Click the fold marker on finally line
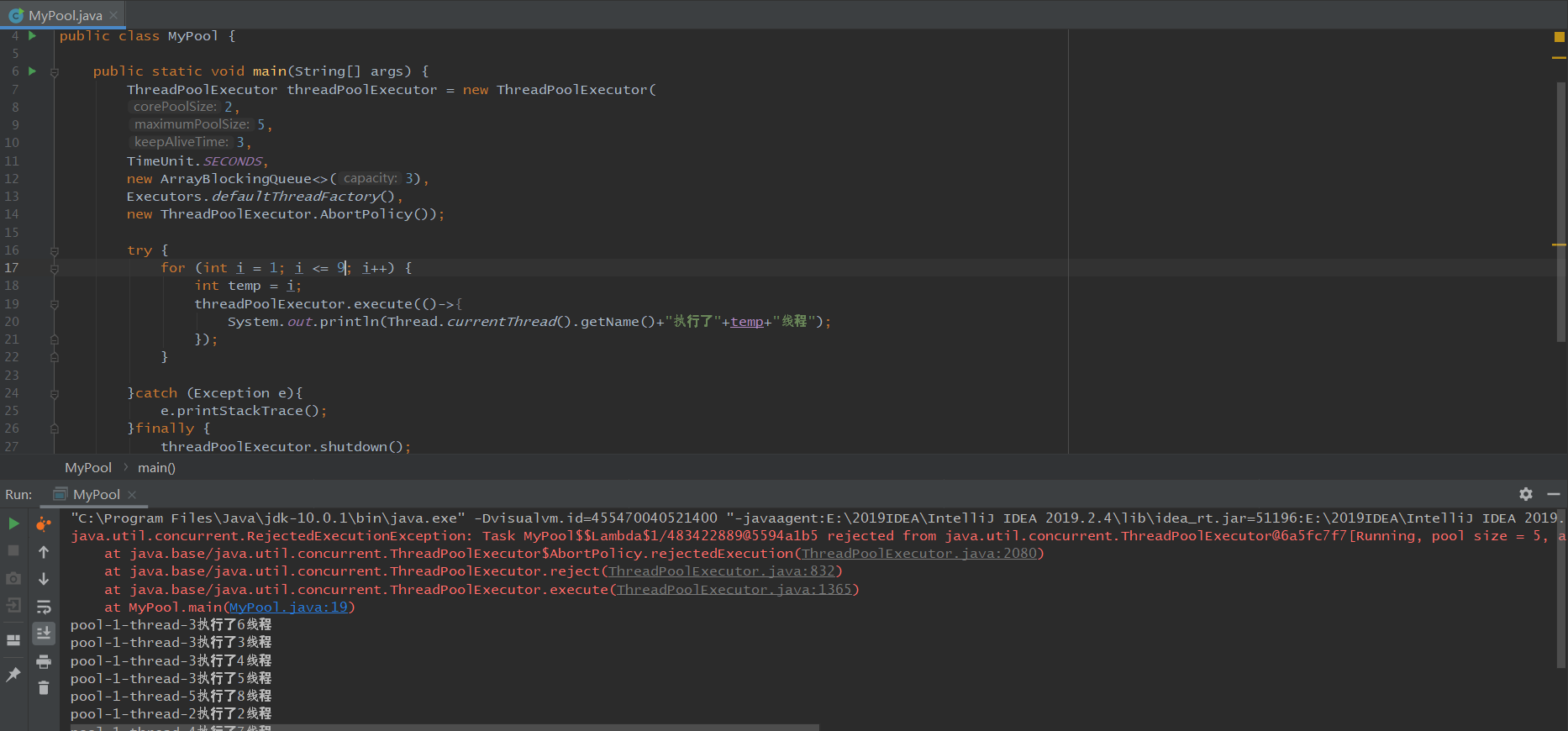The image size is (1568, 731). [54, 429]
